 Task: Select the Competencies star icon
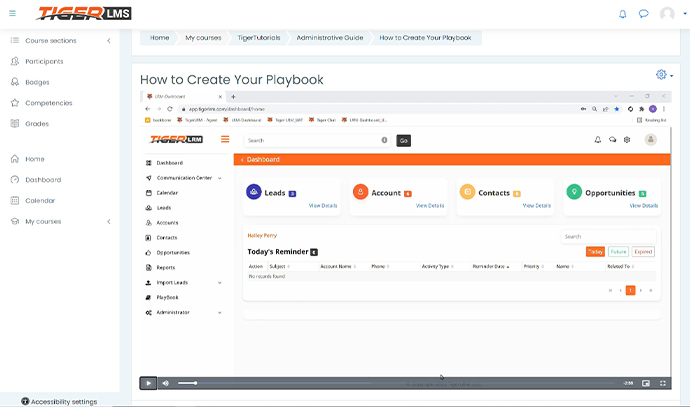(15, 103)
